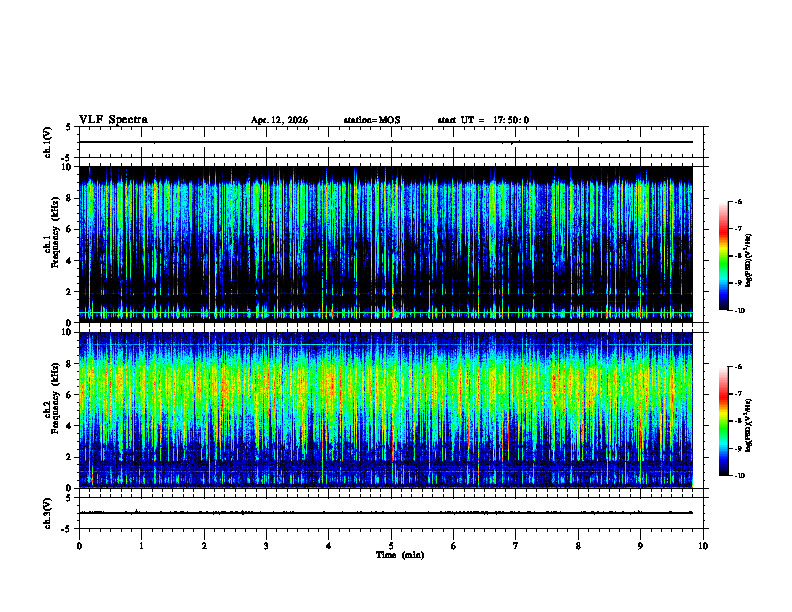792x612 pixels.
Task: Click the ch.1 spectrogram color bar
Action: [723, 256]
